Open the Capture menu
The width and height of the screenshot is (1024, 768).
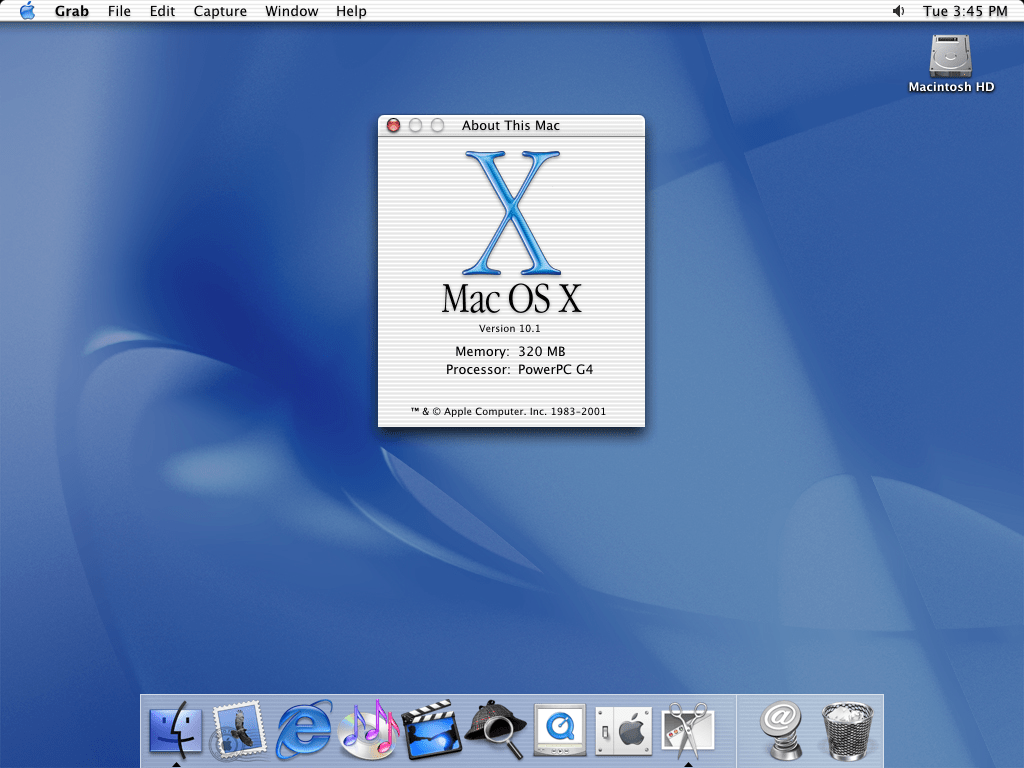click(219, 11)
